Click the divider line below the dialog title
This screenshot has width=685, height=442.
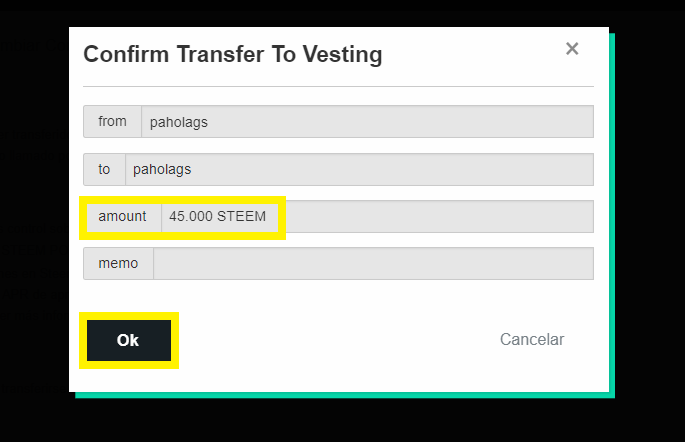(x=338, y=87)
